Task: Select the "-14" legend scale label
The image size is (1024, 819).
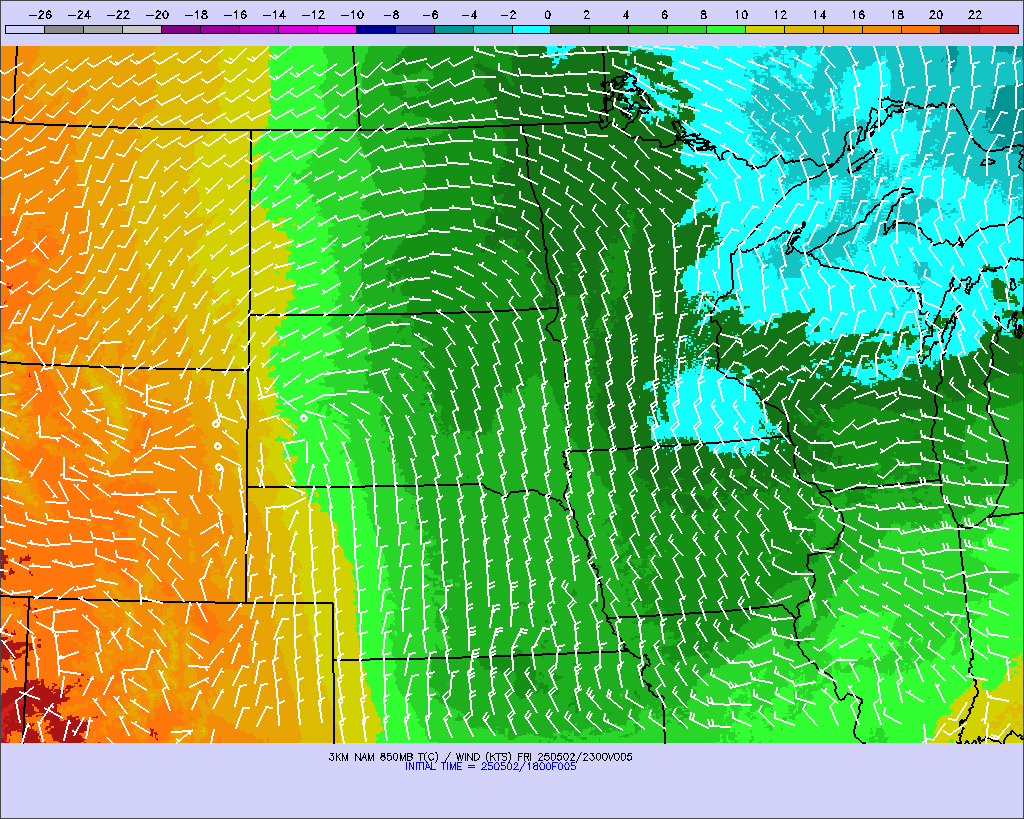Action: 274,14
